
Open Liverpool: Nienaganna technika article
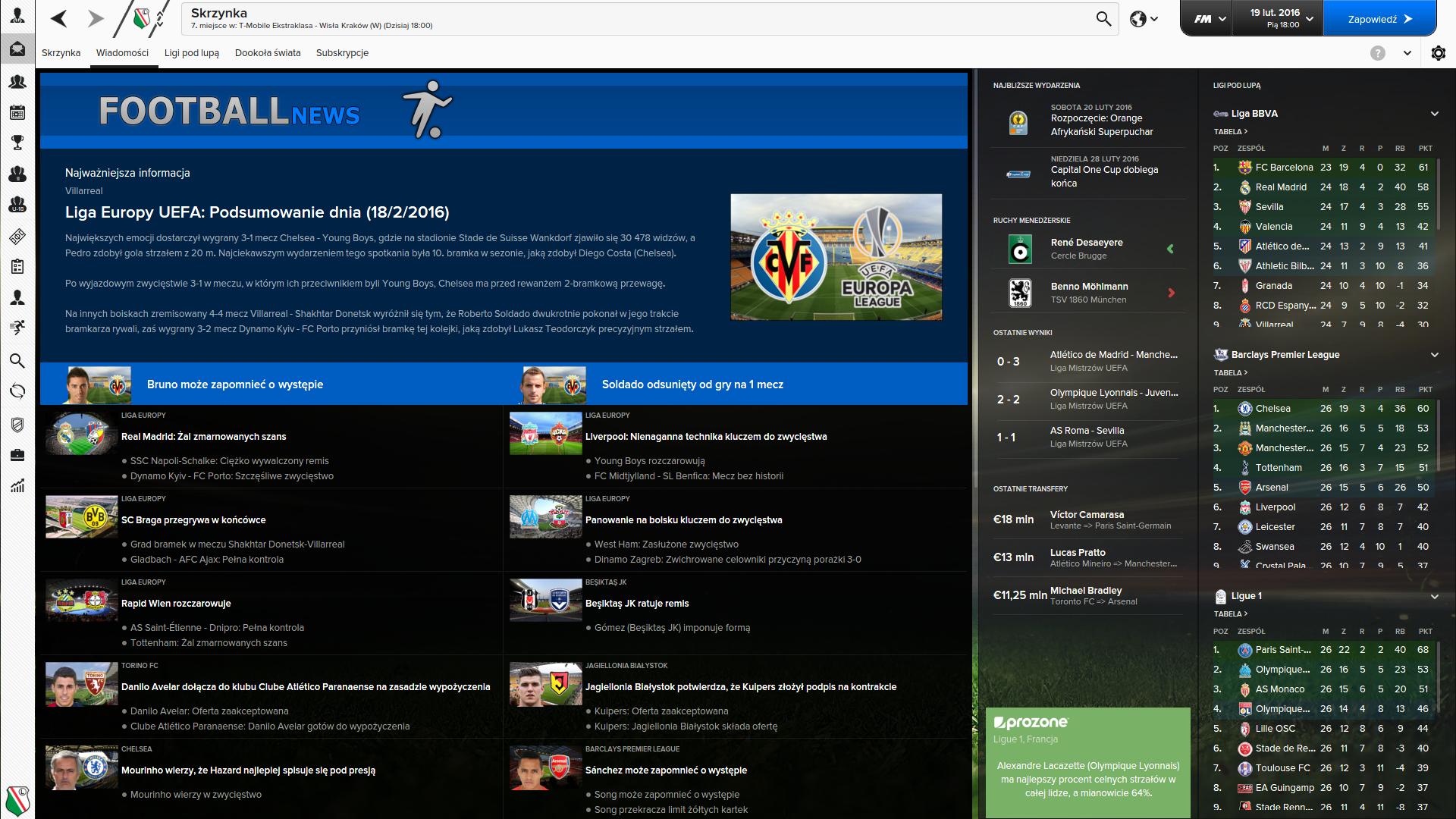706,437
